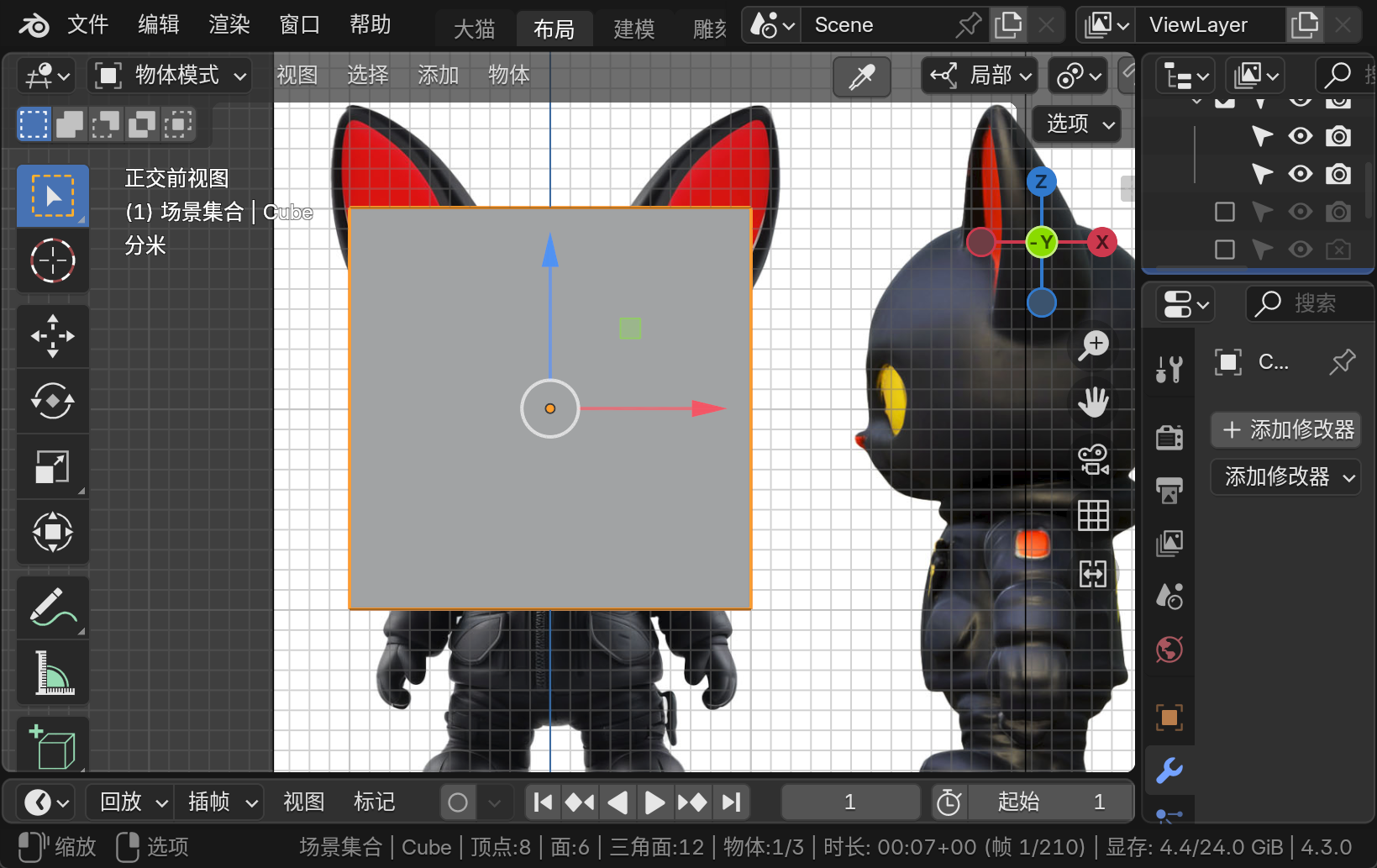Viewport: 1377px width, 868px height.
Task: Click the hand pan view icon
Action: pos(1093,402)
